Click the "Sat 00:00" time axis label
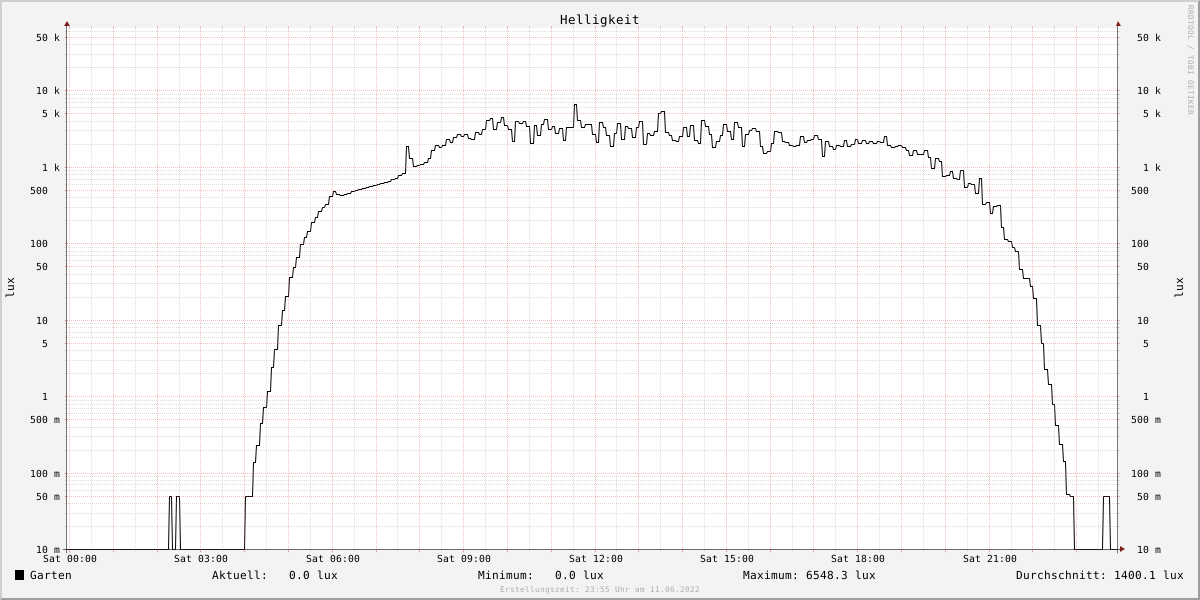Screen dimensions: 1200x600 [70, 559]
